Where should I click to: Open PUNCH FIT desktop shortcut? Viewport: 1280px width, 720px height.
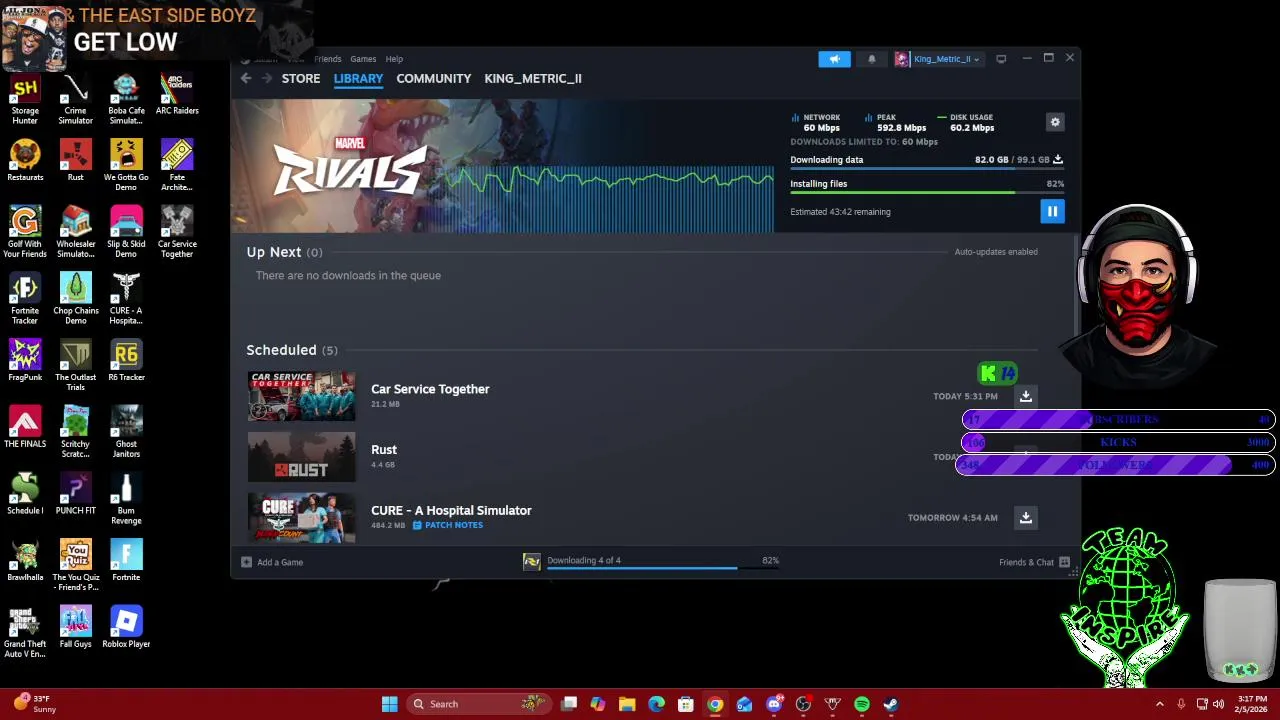[x=75, y=495]
